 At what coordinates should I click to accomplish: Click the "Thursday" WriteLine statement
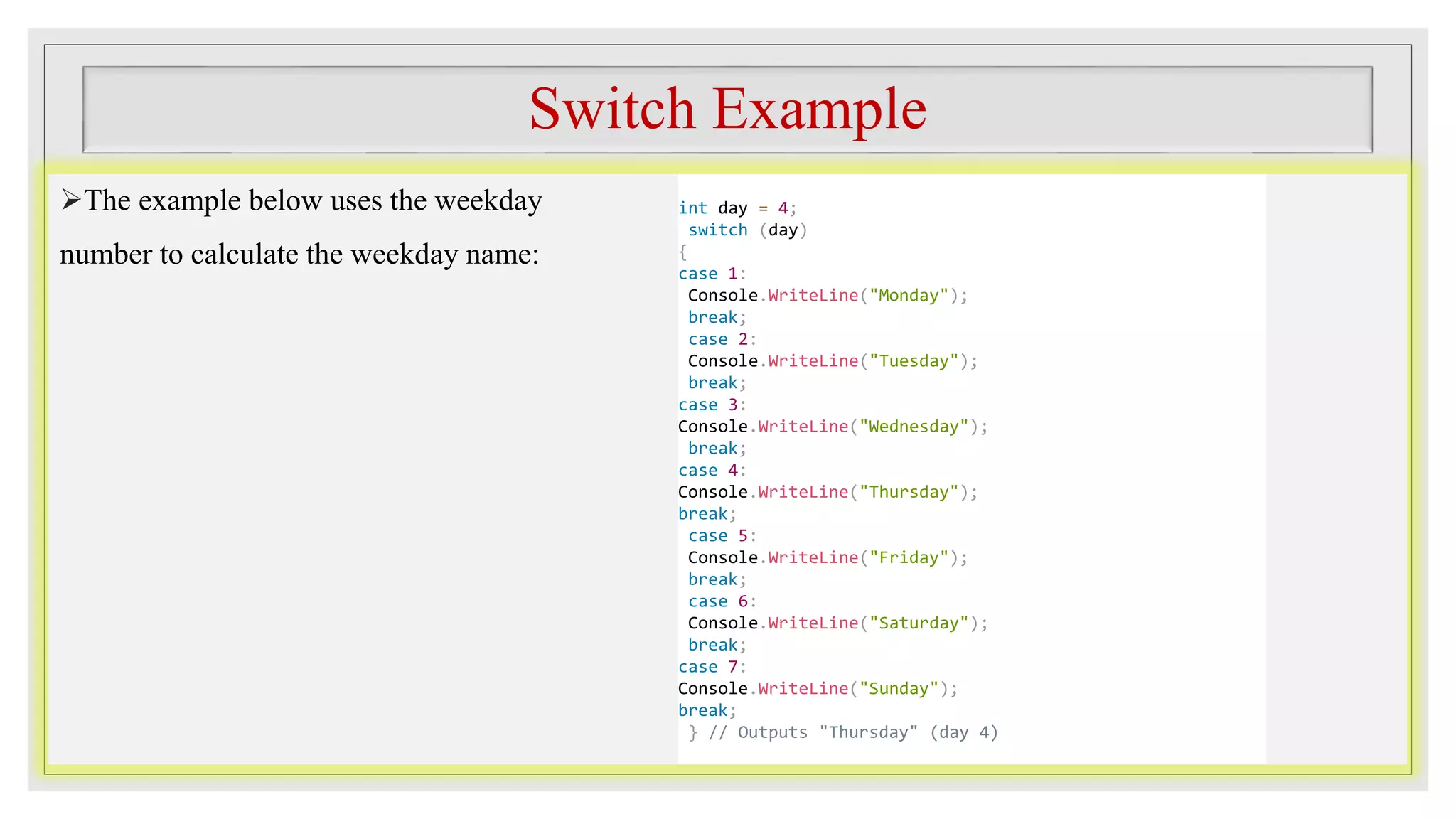[x=828, y=492]
